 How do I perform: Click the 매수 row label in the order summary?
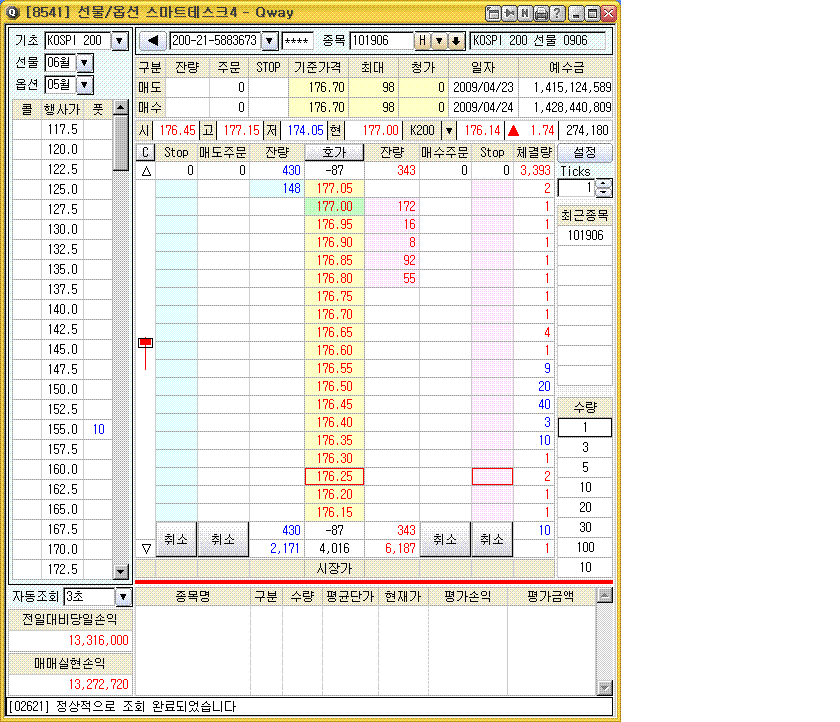point(149,108)
